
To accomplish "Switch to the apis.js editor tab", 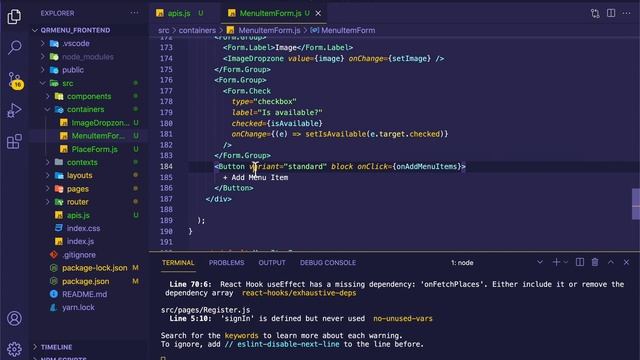I will tap(179, 13).
